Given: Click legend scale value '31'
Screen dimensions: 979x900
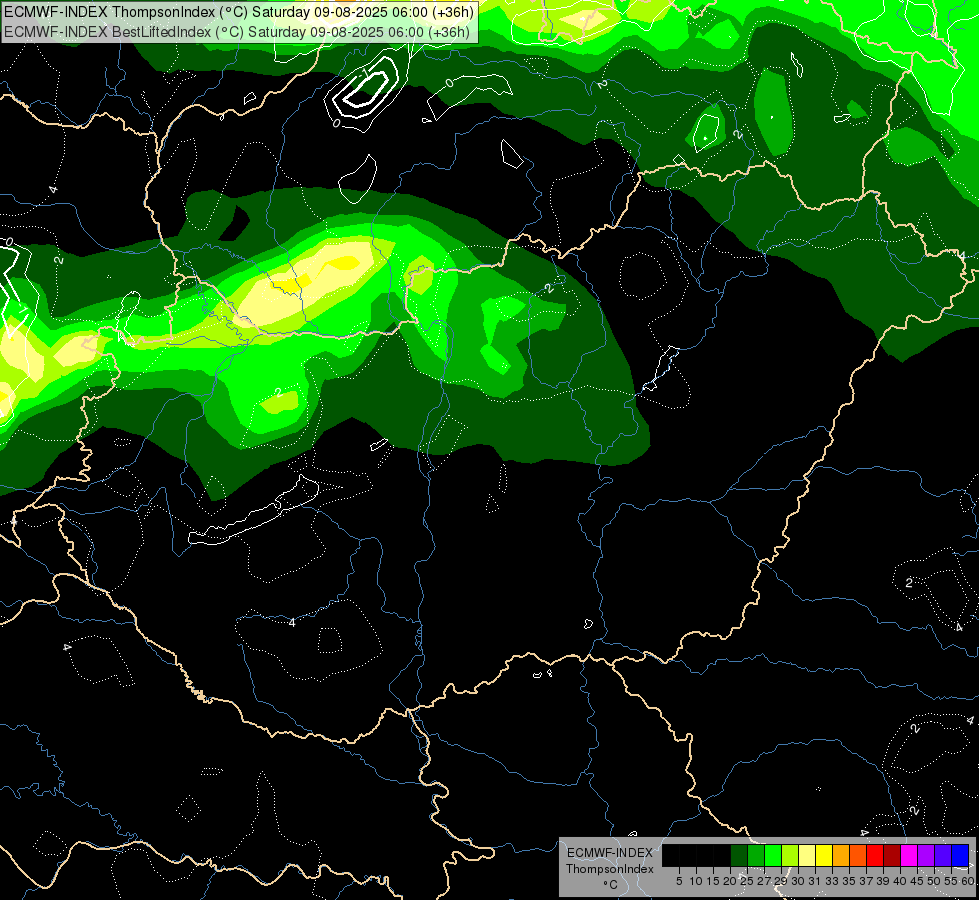Looking at the screenshot, I should (x=815, y=881).
